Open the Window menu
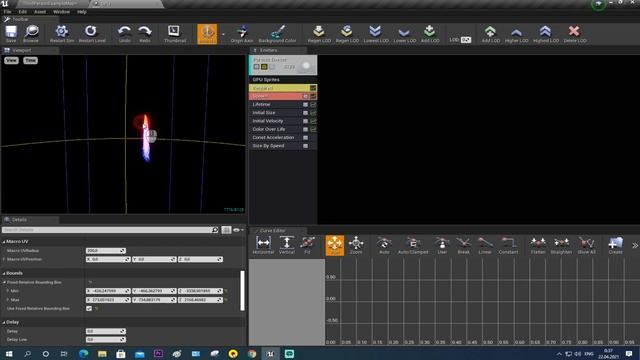Screen dimensions: 640x360 point(62,12)
